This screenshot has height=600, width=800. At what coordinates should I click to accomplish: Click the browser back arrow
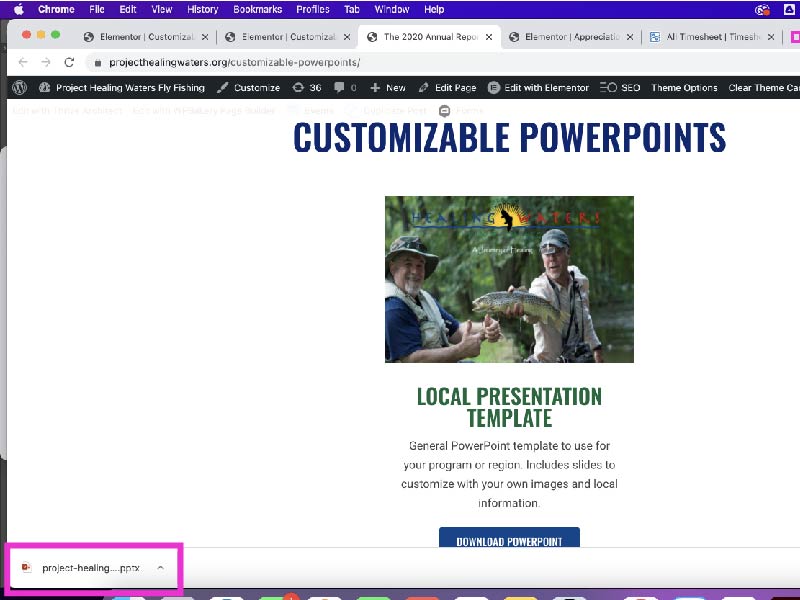tap(22, 62)
